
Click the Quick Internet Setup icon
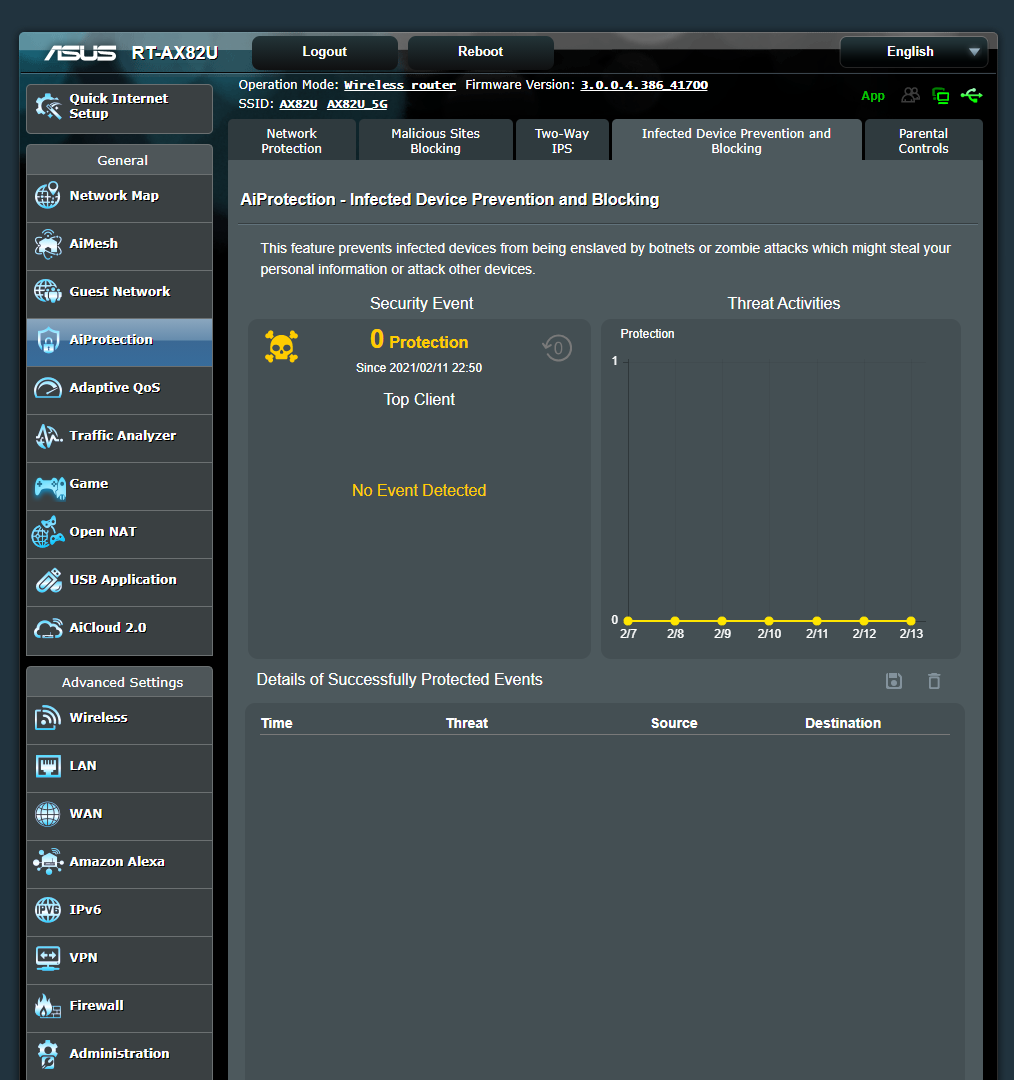48,106
